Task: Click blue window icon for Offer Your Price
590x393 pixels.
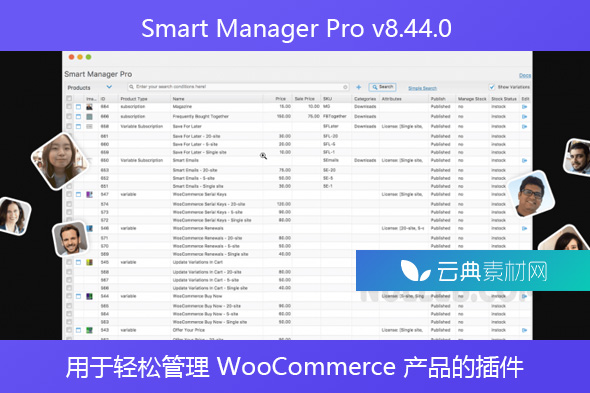Action: coord(78,330)
